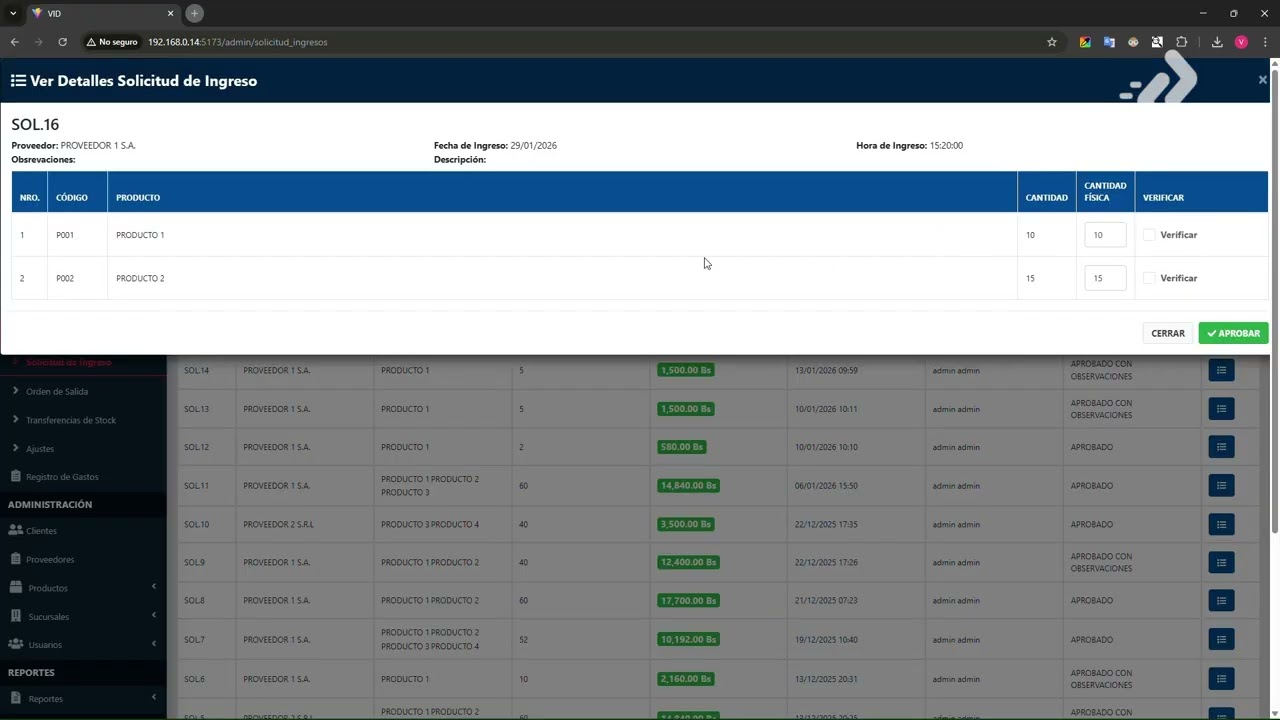Open new browser tab with plus
The width and height of the screenshot is (1280, 720).
195,13
